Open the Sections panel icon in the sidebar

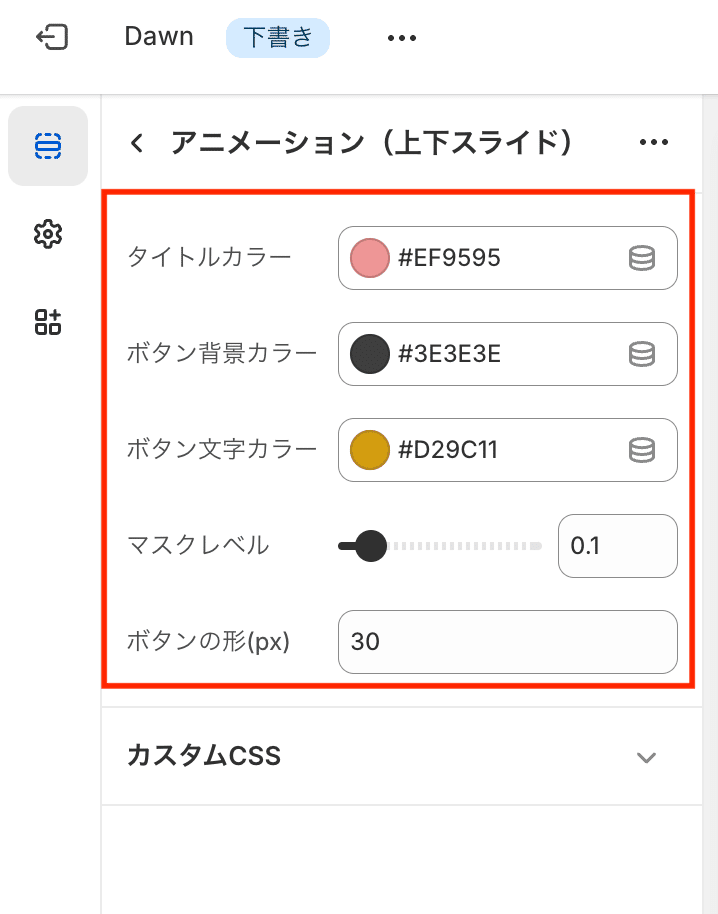click(x=48, y=146)
